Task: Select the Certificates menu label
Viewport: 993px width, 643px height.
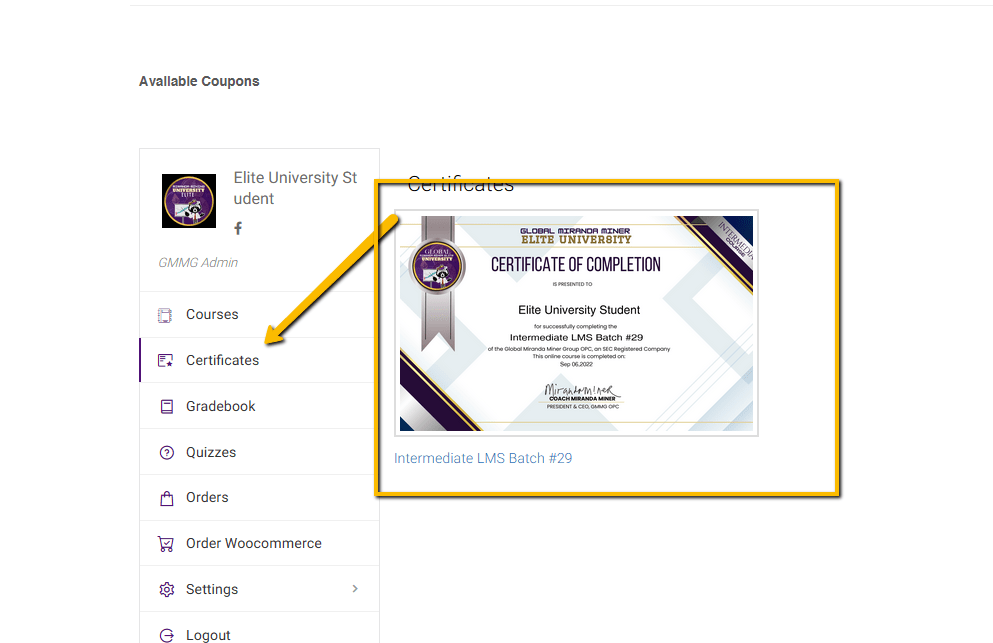Action: coord(222,360)
